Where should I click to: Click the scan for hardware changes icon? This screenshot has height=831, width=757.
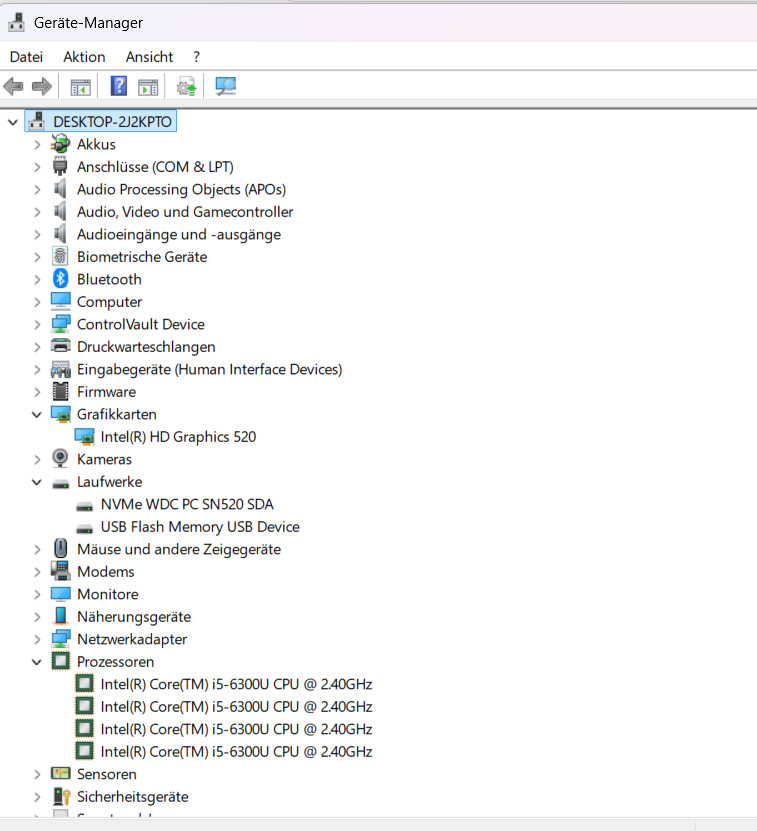click(x=225, y=86)
